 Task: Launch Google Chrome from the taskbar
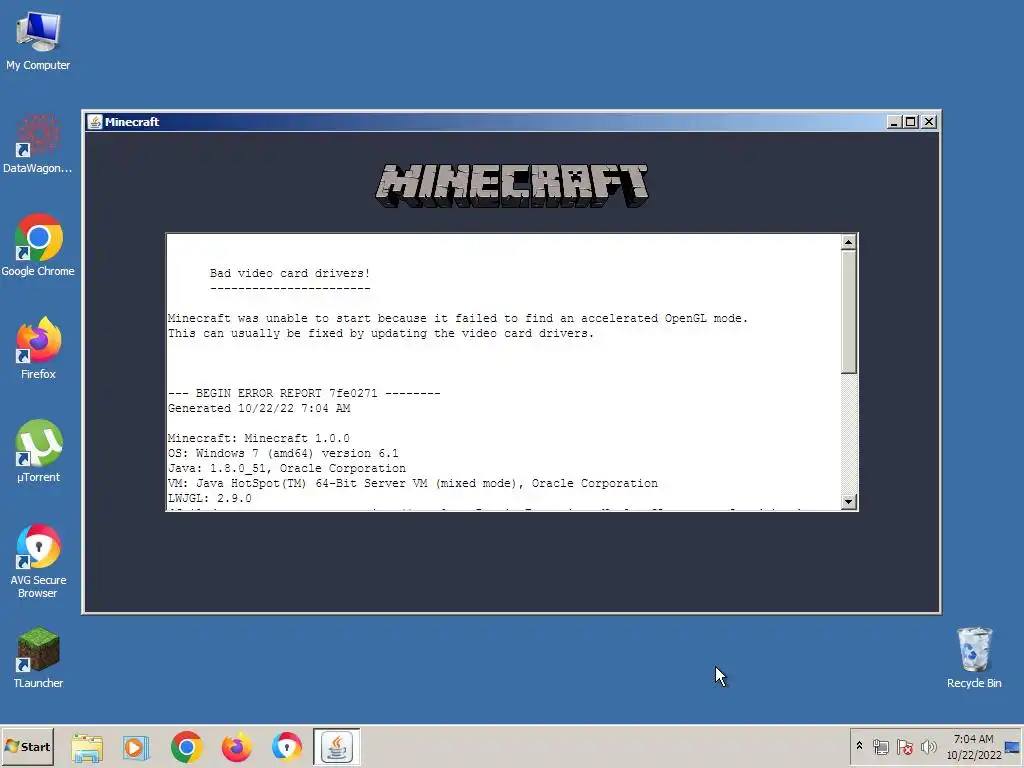point(187,747)
